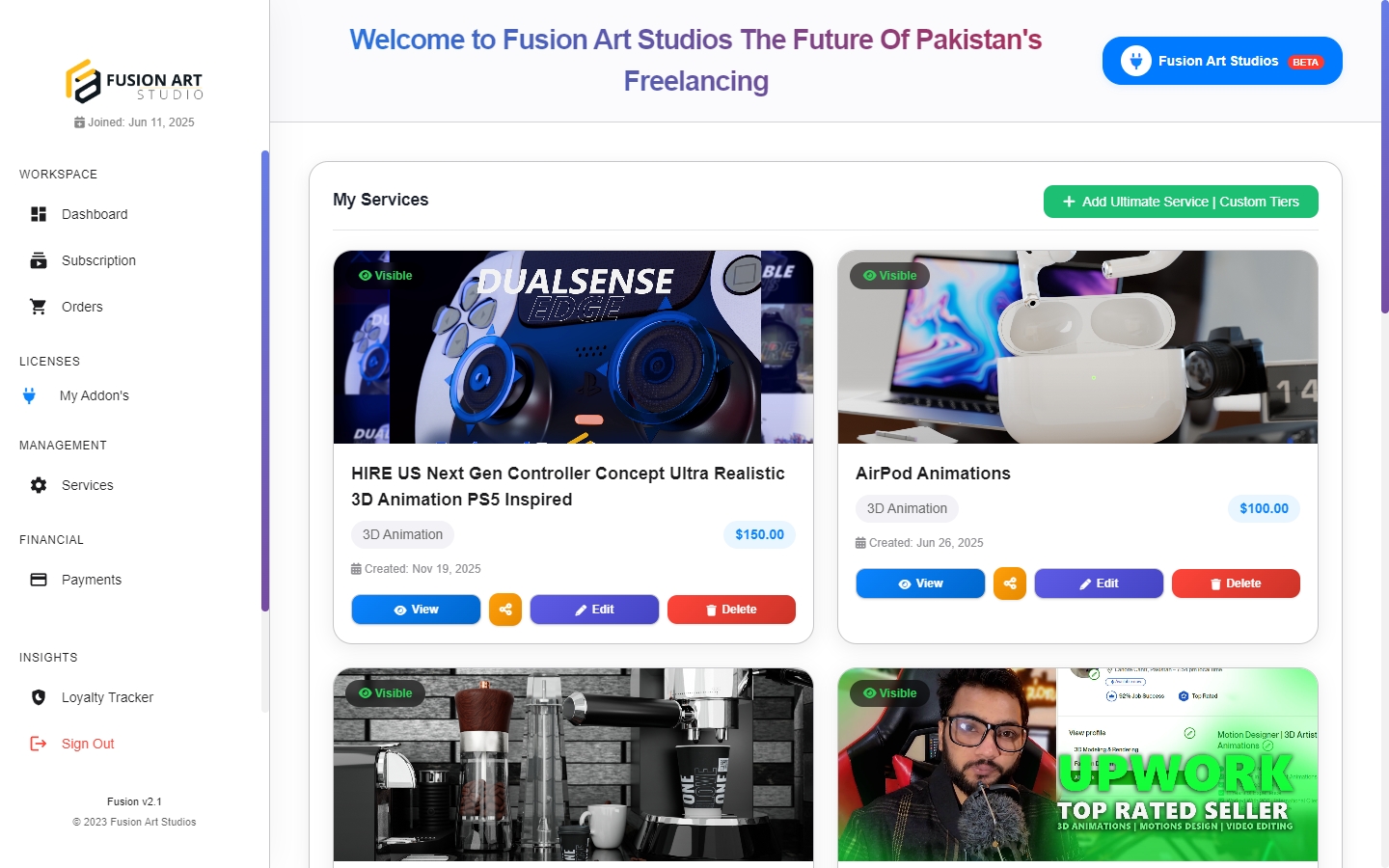Open Loyalty Tracker shield icon
1389x868 pixels.
point(39,697)
